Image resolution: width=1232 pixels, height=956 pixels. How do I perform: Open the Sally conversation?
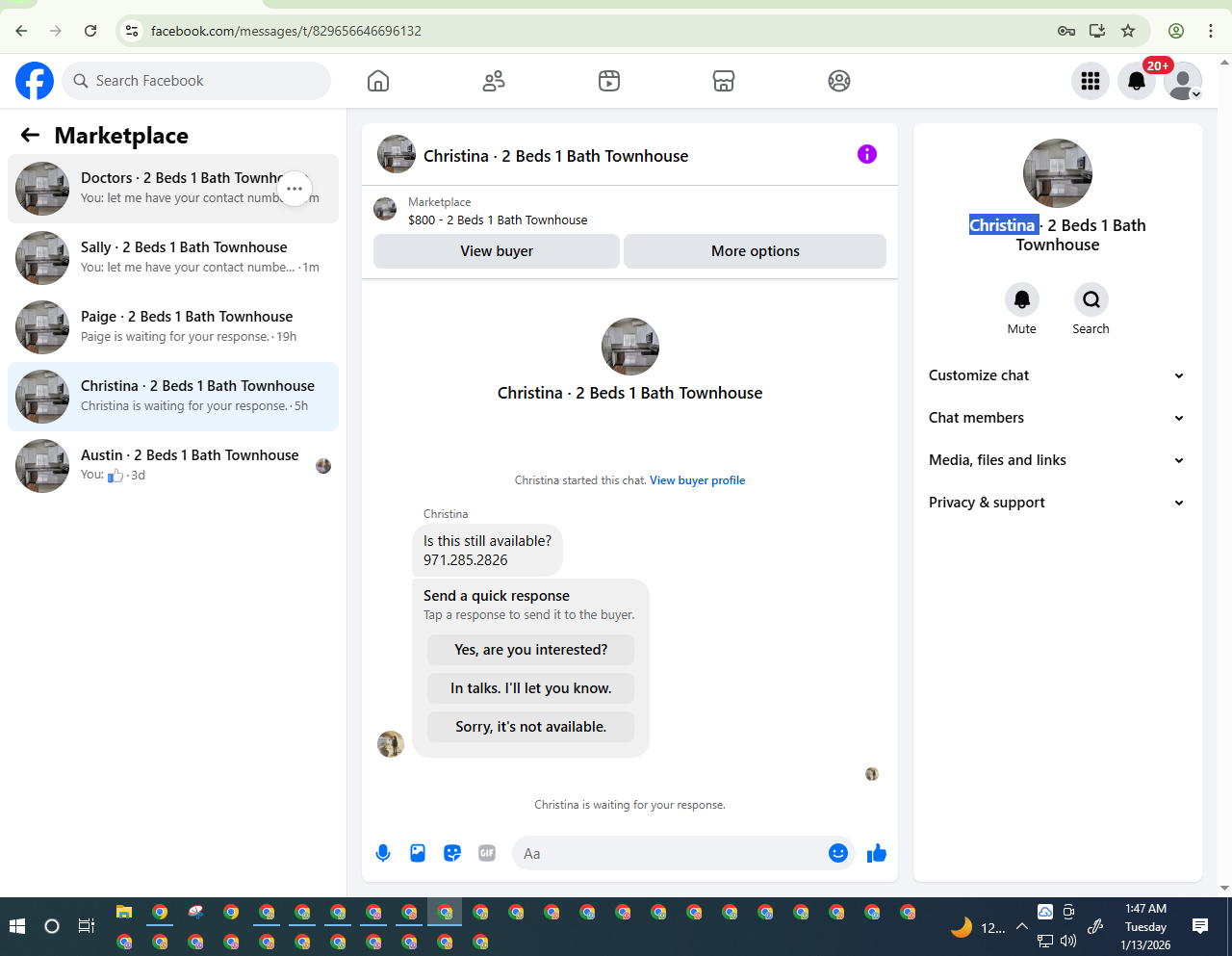173,258
